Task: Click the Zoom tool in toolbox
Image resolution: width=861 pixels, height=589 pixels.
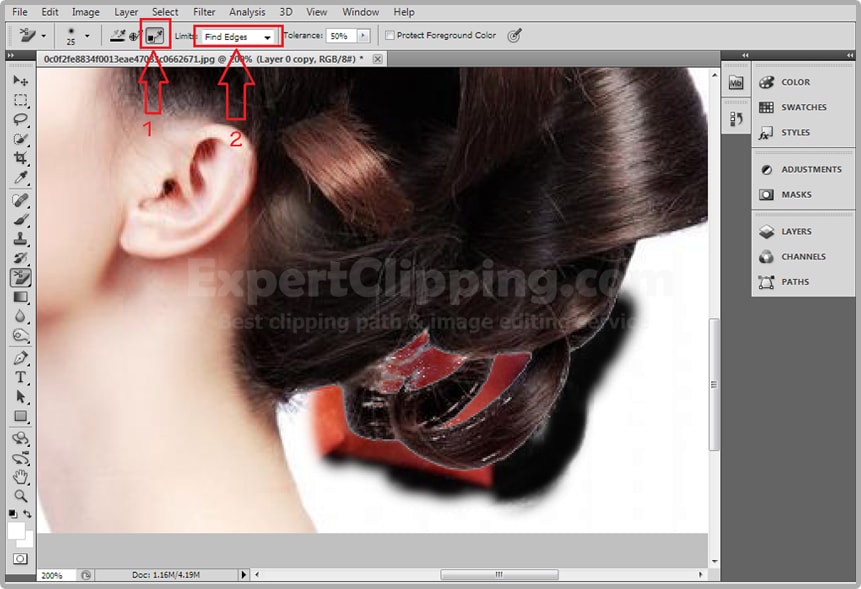Action: tap(20, 496)
